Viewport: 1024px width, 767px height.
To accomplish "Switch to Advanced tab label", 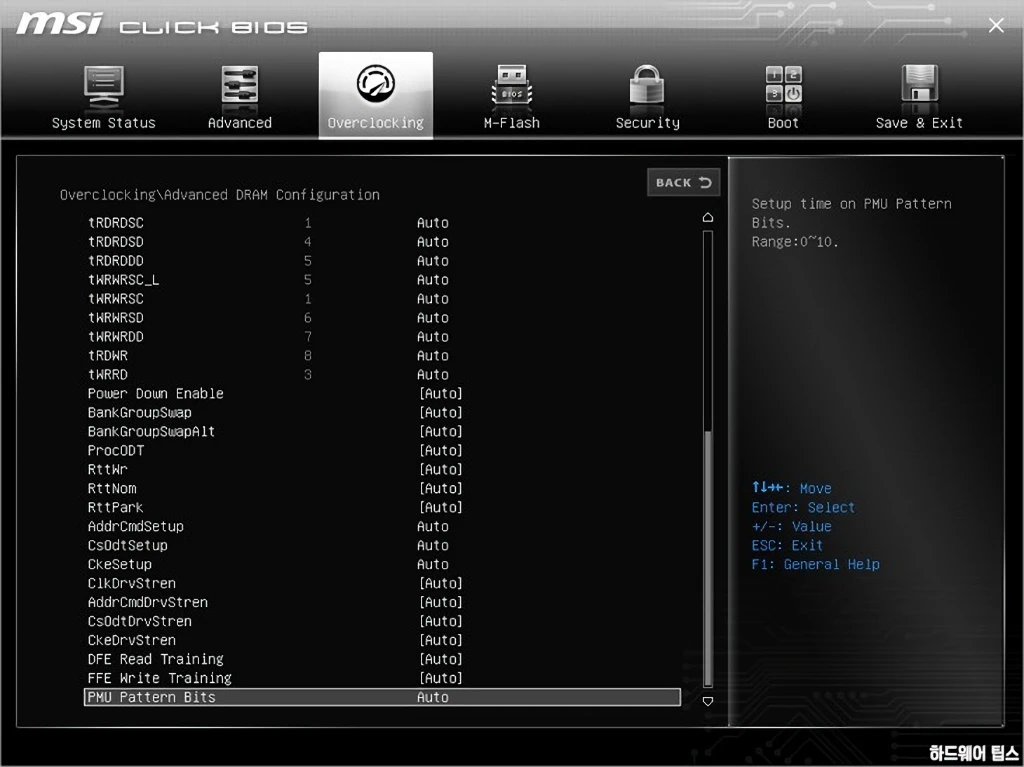I will point(240,123).
